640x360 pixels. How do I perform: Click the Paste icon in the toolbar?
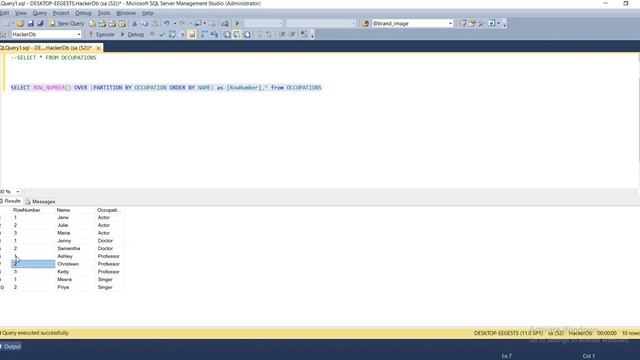click(155, 23)
